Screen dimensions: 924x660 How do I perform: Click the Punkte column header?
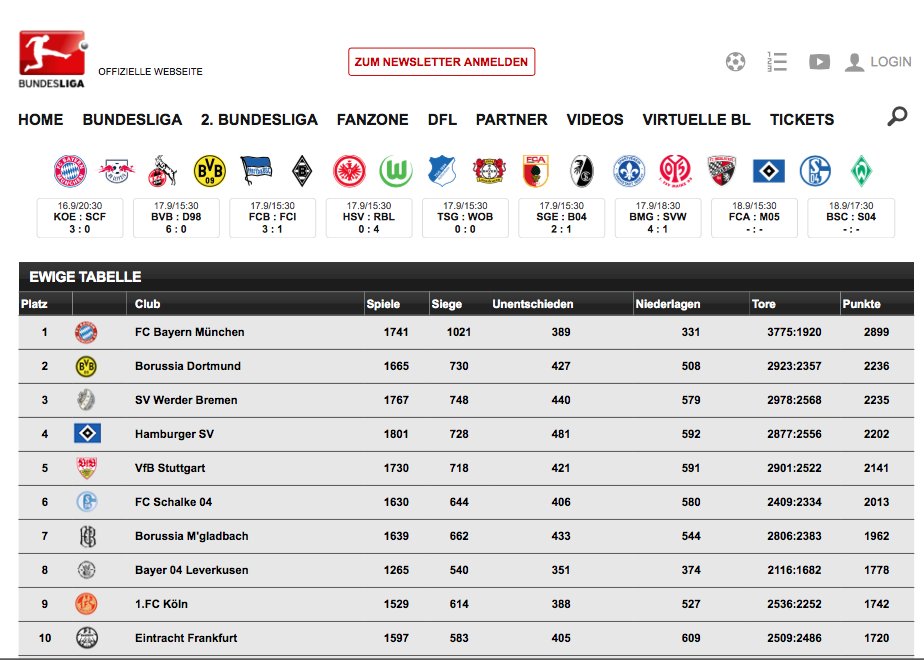click(x=861, y=304)
